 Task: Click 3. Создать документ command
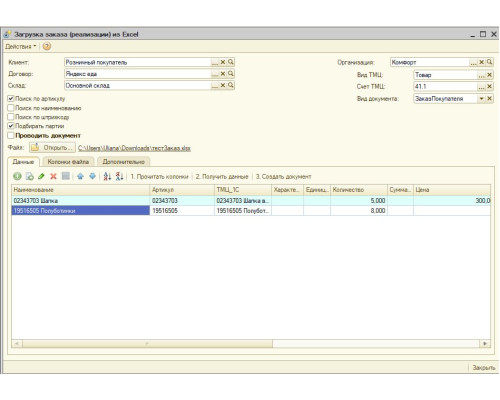(283, 176)
